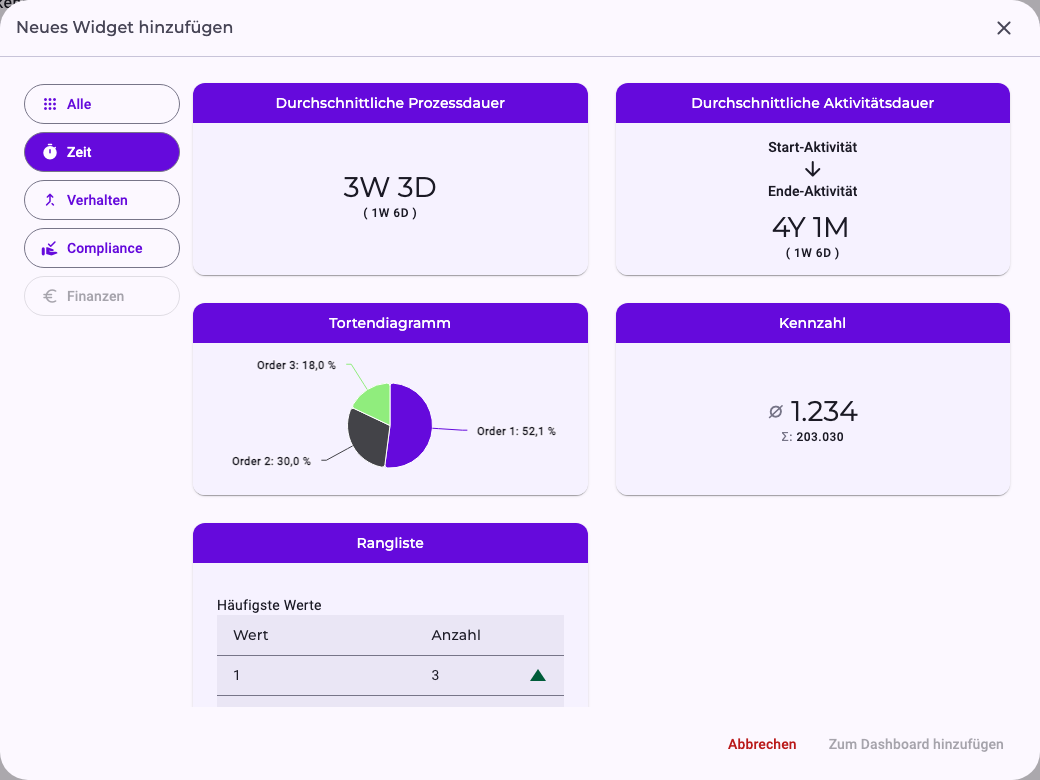Image resolution: width=1040 pixels, height=780 pixels.
Task: Click the Start-Aktivität label
Action: coord(812,147)
